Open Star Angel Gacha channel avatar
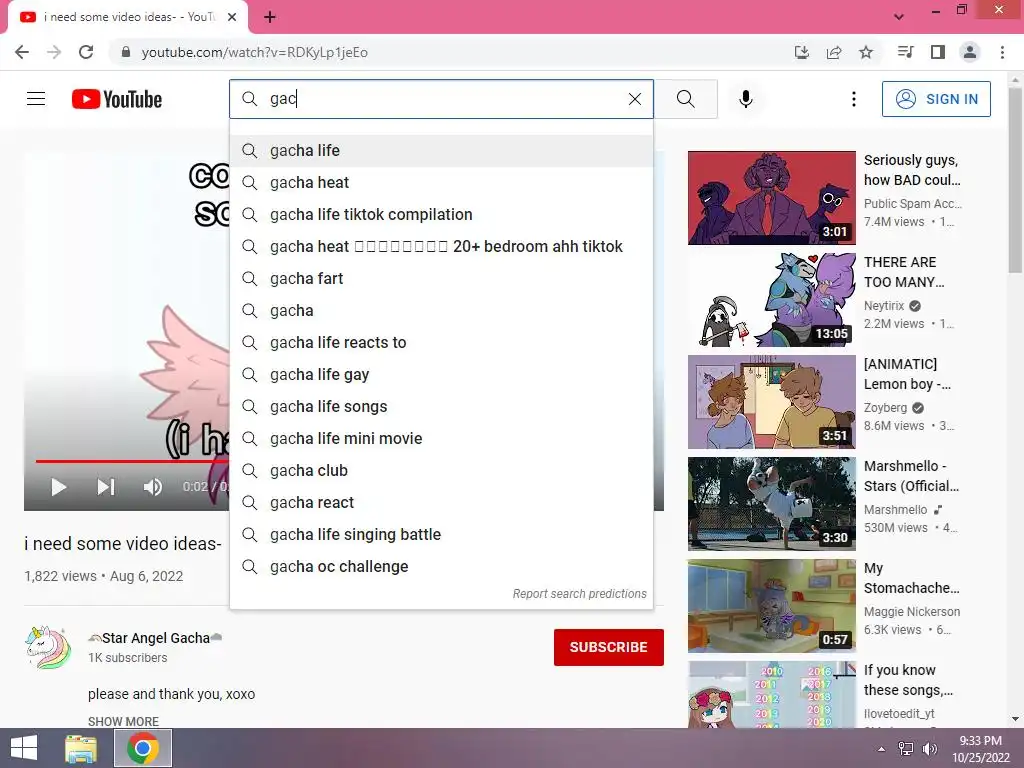Screen dimensions: 1024x768 pyautogui.click(x=48, y=647)
